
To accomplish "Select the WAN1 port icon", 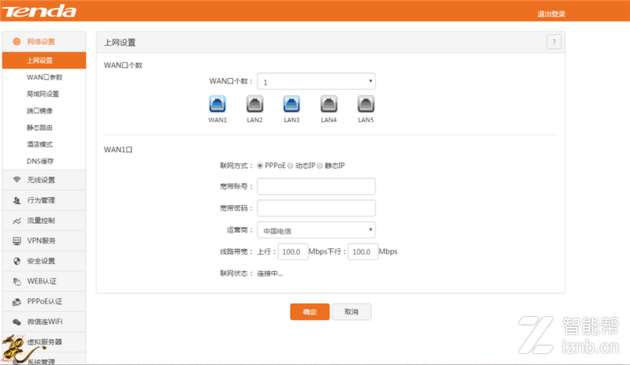I will click(217, 104).
